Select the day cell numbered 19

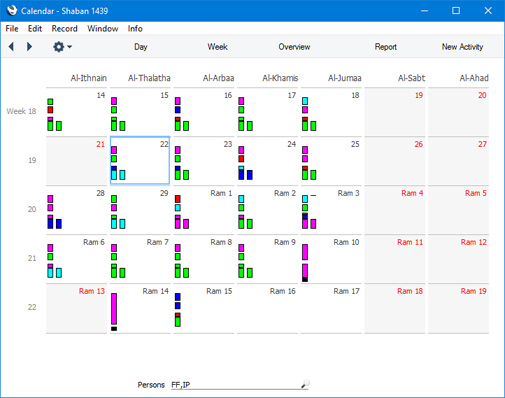click(395, 111)
